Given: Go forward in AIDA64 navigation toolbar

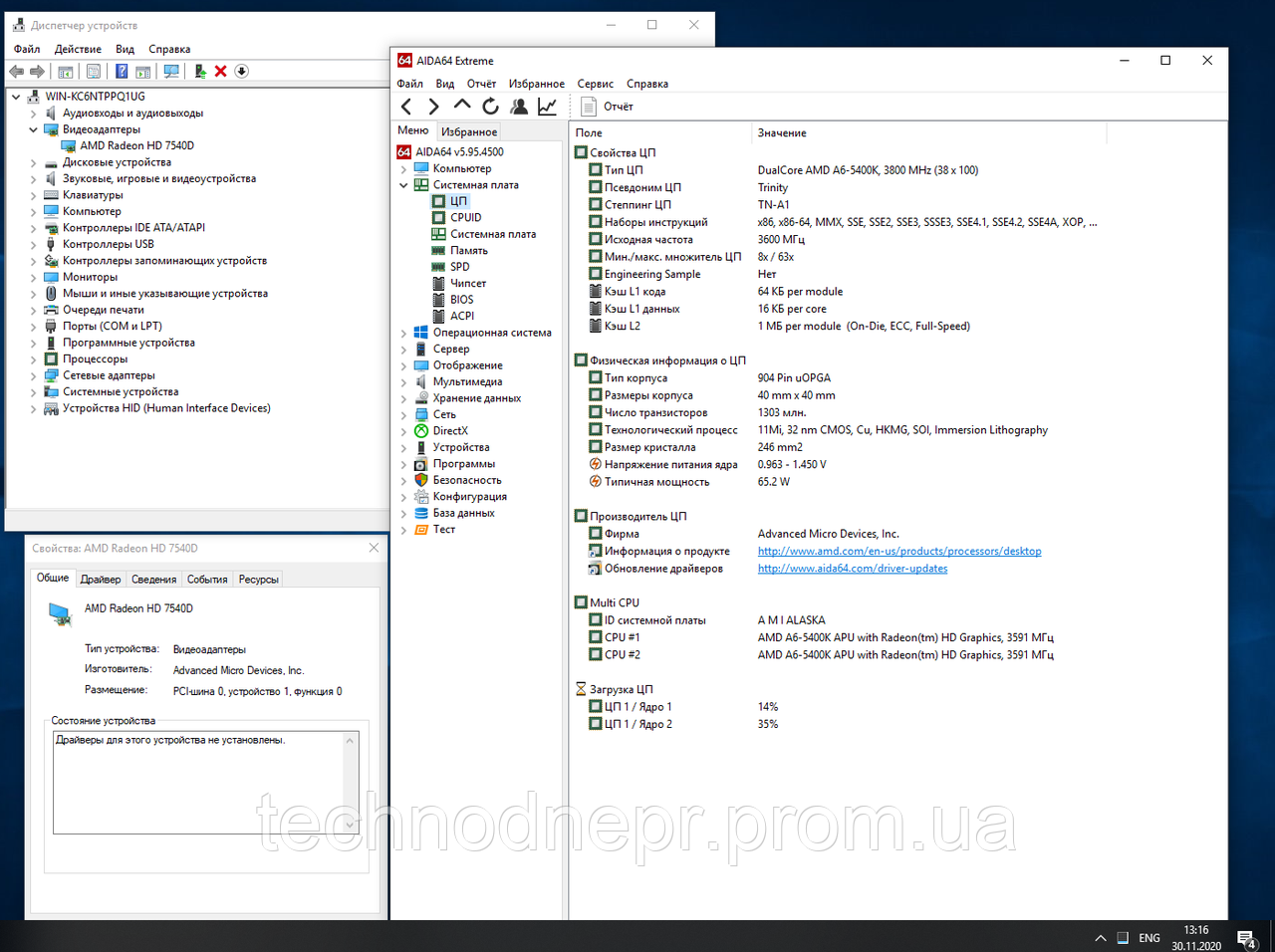Looking at the screenshot, I should [x=433, y=106].
